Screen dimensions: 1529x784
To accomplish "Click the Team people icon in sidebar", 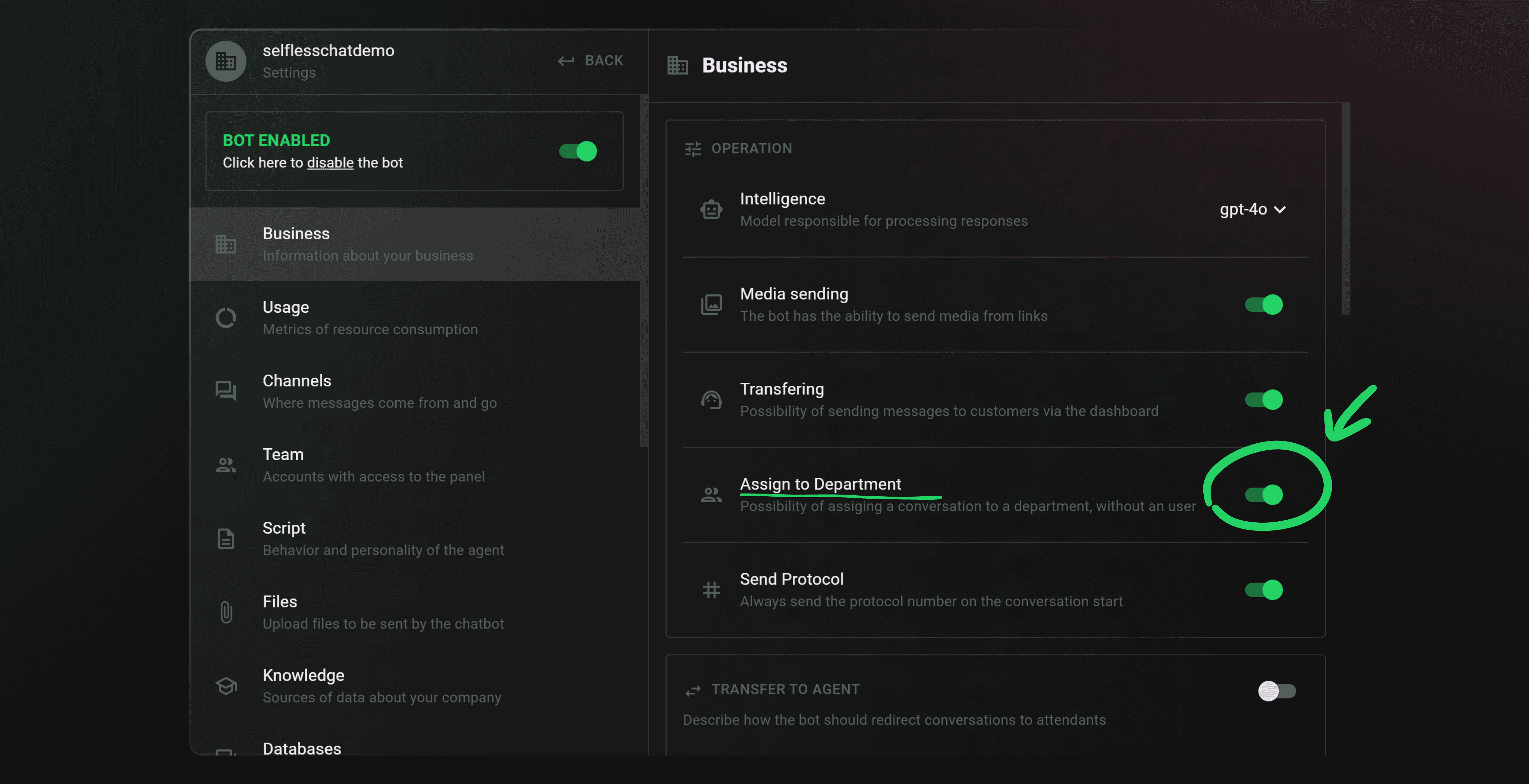I will [226, 465].
